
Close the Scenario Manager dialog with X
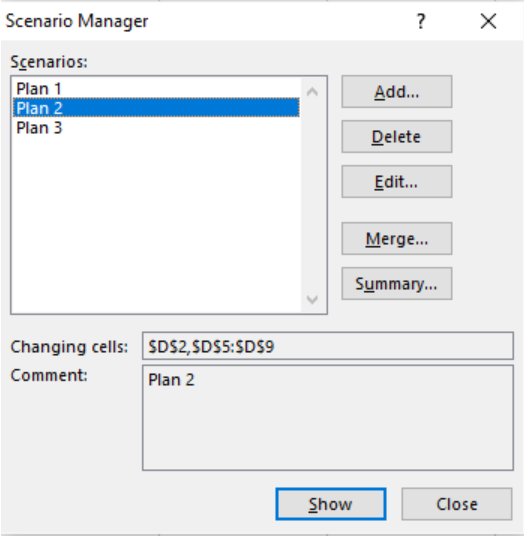488,21
